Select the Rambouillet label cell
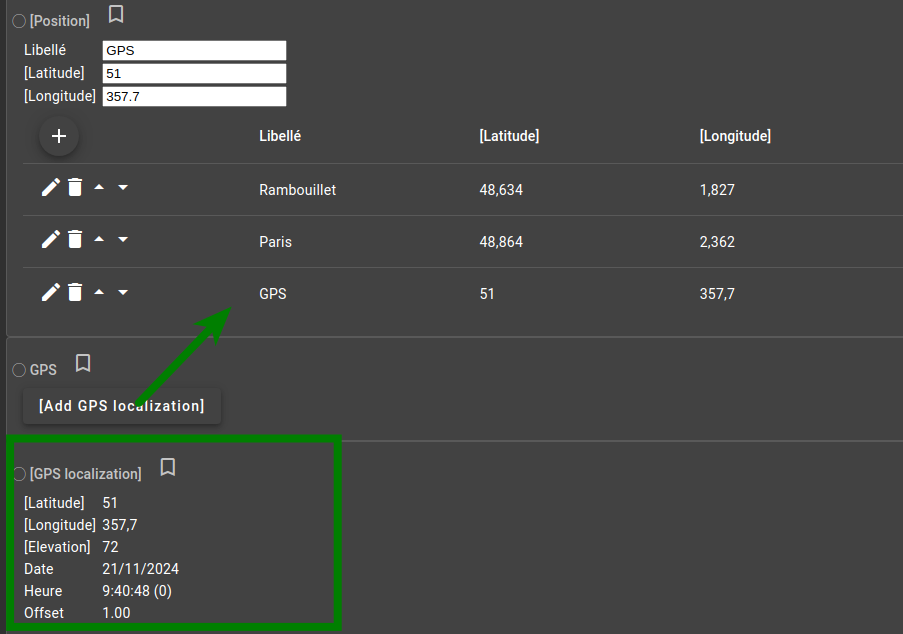The height and width of the screenshot is (634, 903). click(x=297, y=189)
